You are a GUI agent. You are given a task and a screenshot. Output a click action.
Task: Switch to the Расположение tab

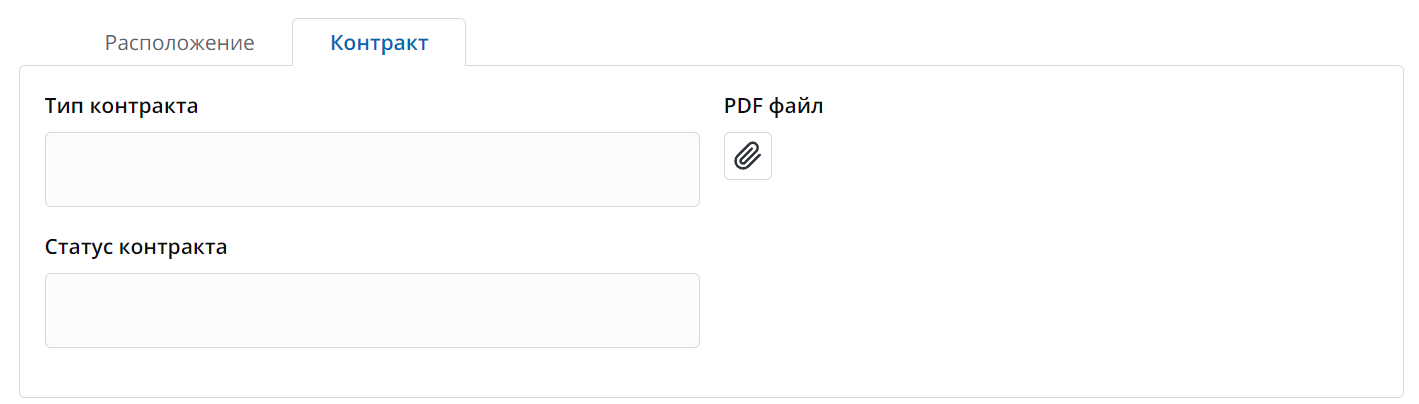pyautogui.click(x=180, y=43)
